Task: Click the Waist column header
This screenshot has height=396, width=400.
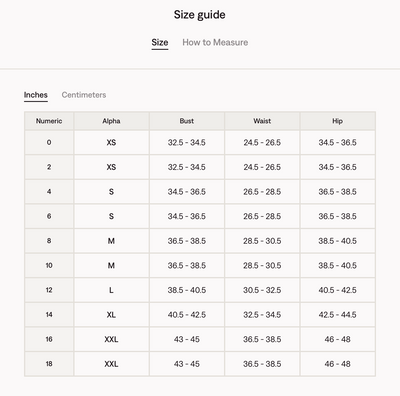Action: pos(262,121)
